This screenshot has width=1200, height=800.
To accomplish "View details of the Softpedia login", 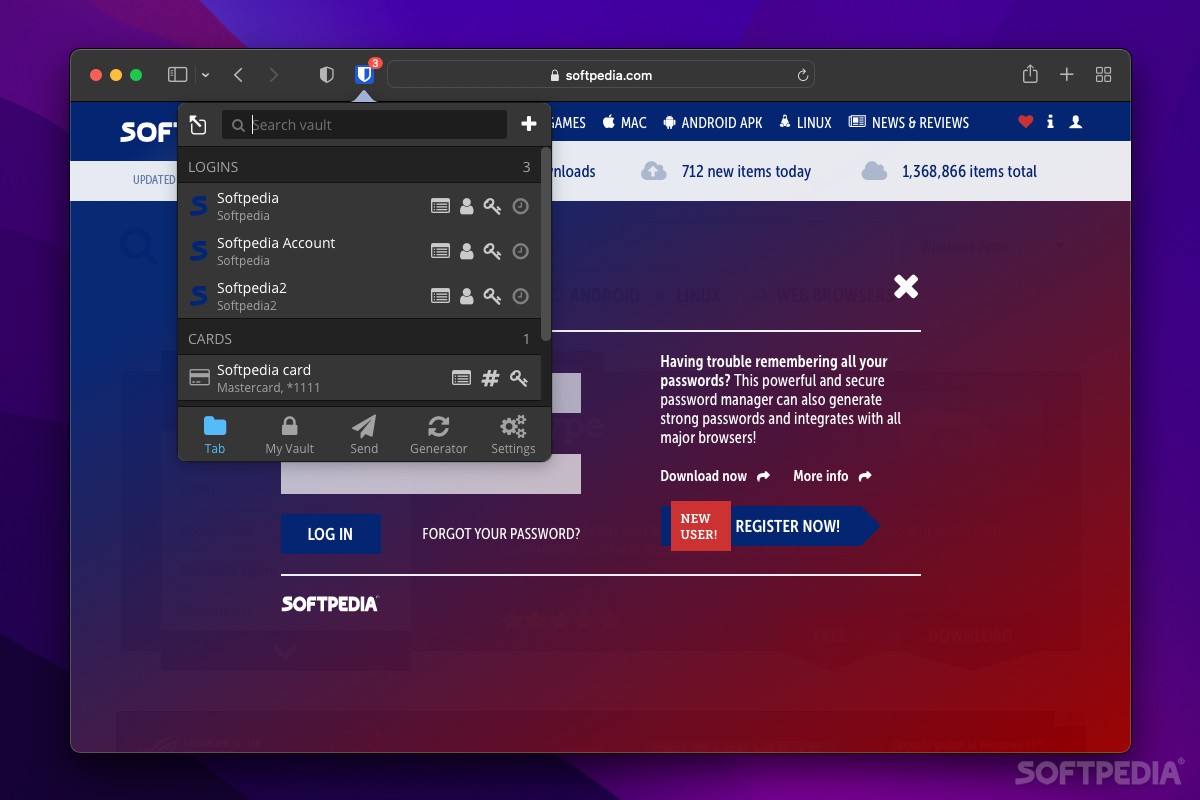I will coord(440,206).
